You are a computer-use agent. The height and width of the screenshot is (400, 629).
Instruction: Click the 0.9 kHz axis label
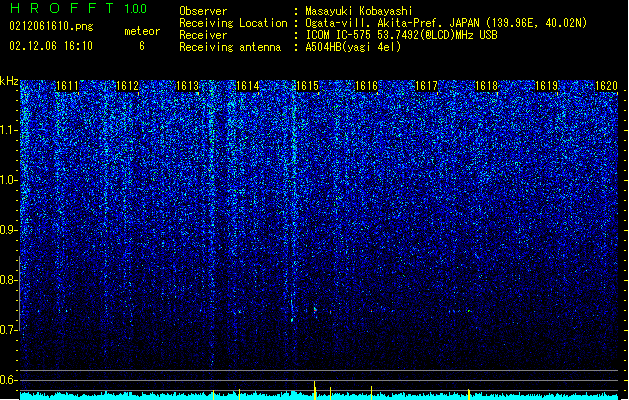click(x=8, y=230)
